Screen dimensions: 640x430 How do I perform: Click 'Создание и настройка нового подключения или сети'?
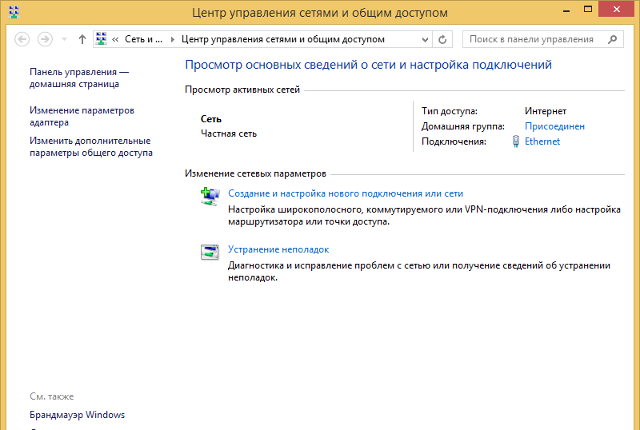coord(345,193)
